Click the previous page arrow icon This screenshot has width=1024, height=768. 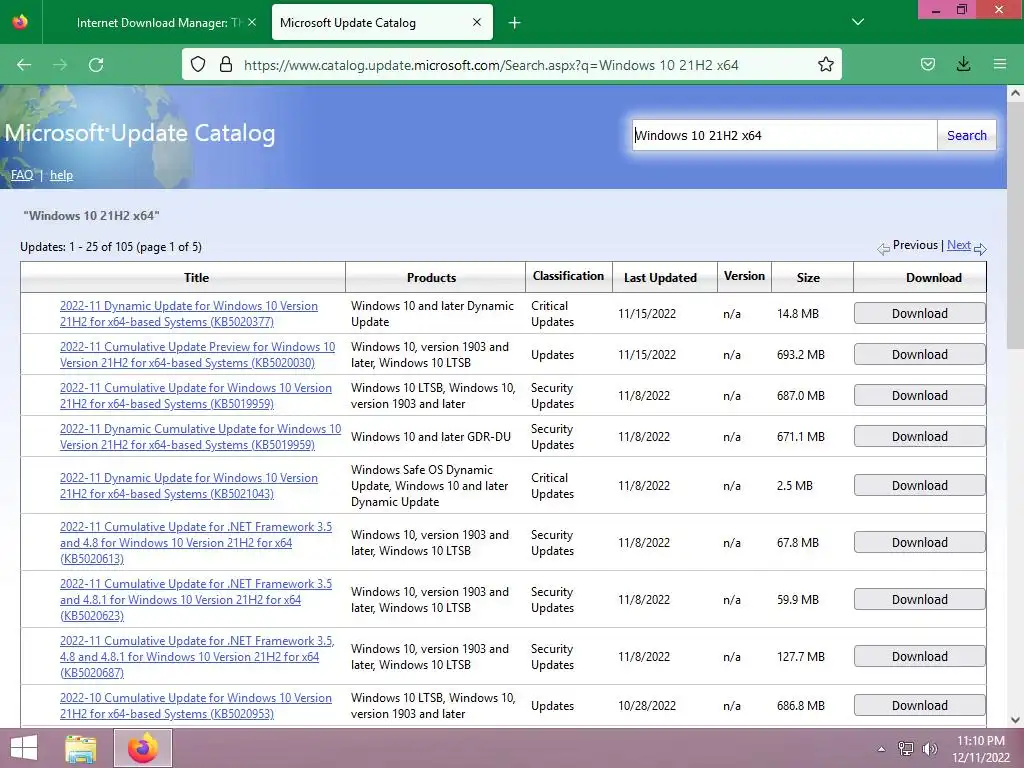tap(883, 249)
